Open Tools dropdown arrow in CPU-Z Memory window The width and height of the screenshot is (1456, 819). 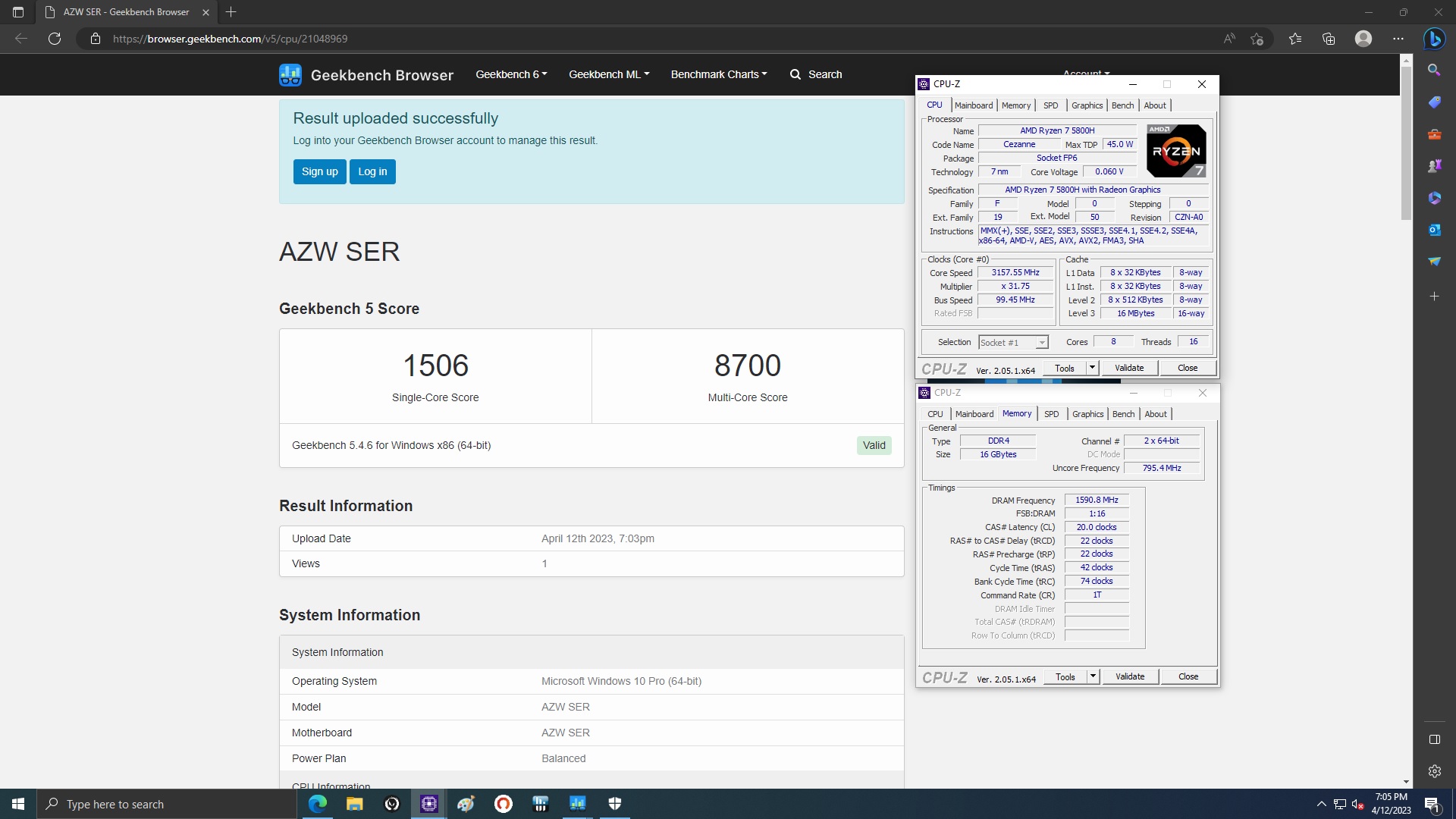click(1093, 676)
